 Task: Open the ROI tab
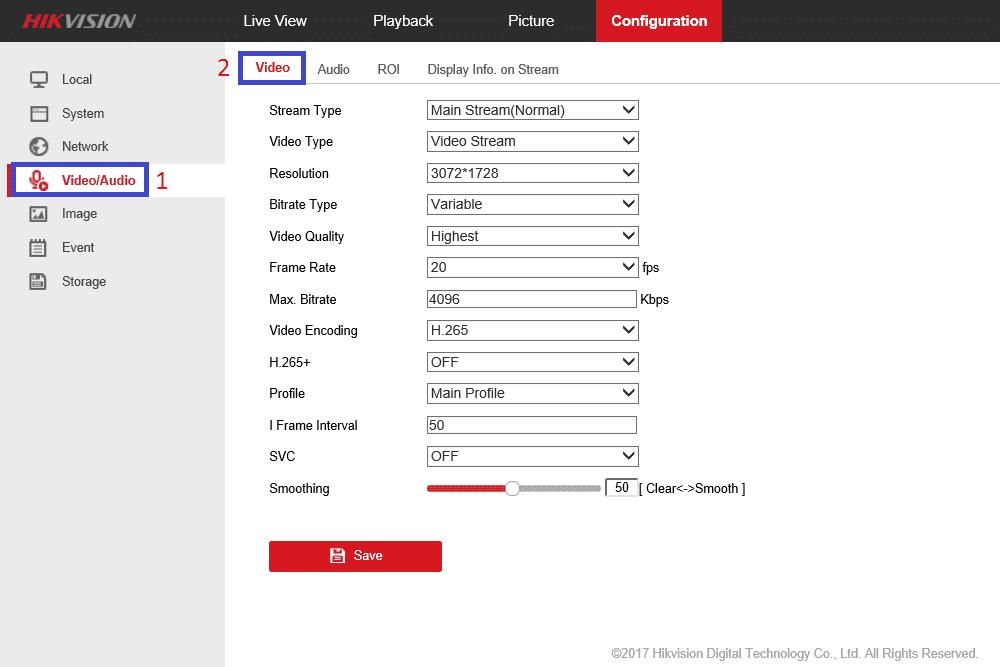click(388, 70)
